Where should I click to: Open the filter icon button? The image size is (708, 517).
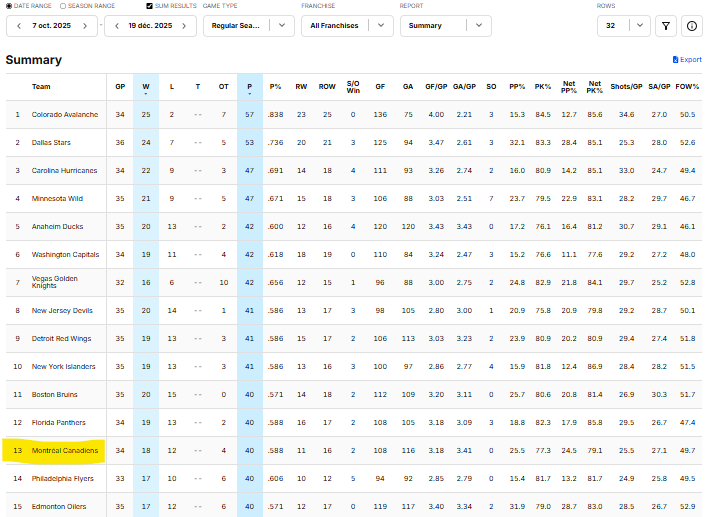pyautogui.click(x=667, y=26)
